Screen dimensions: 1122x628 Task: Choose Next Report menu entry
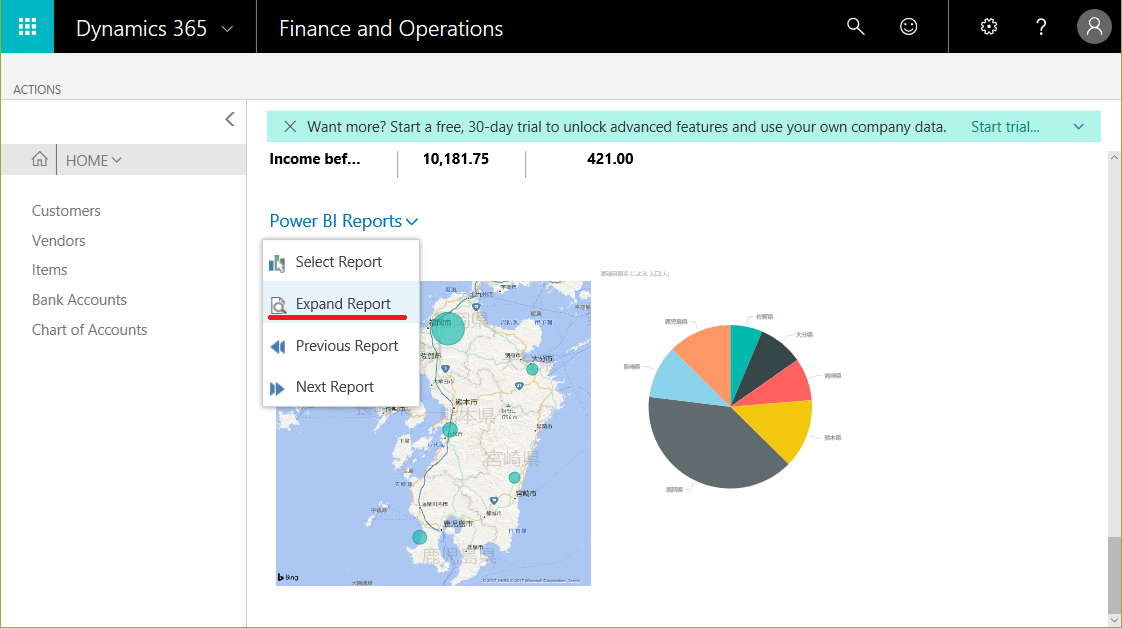341,386
